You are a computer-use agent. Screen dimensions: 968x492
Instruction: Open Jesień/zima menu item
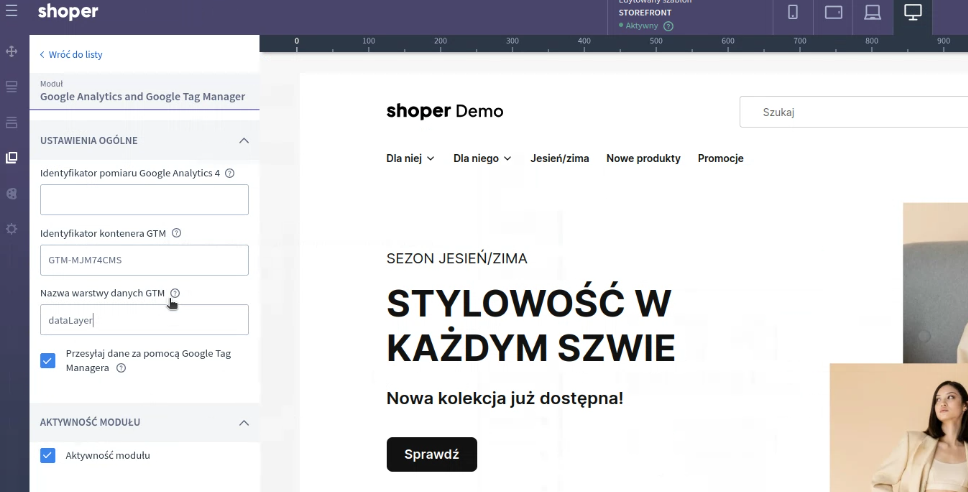(559, 159)
